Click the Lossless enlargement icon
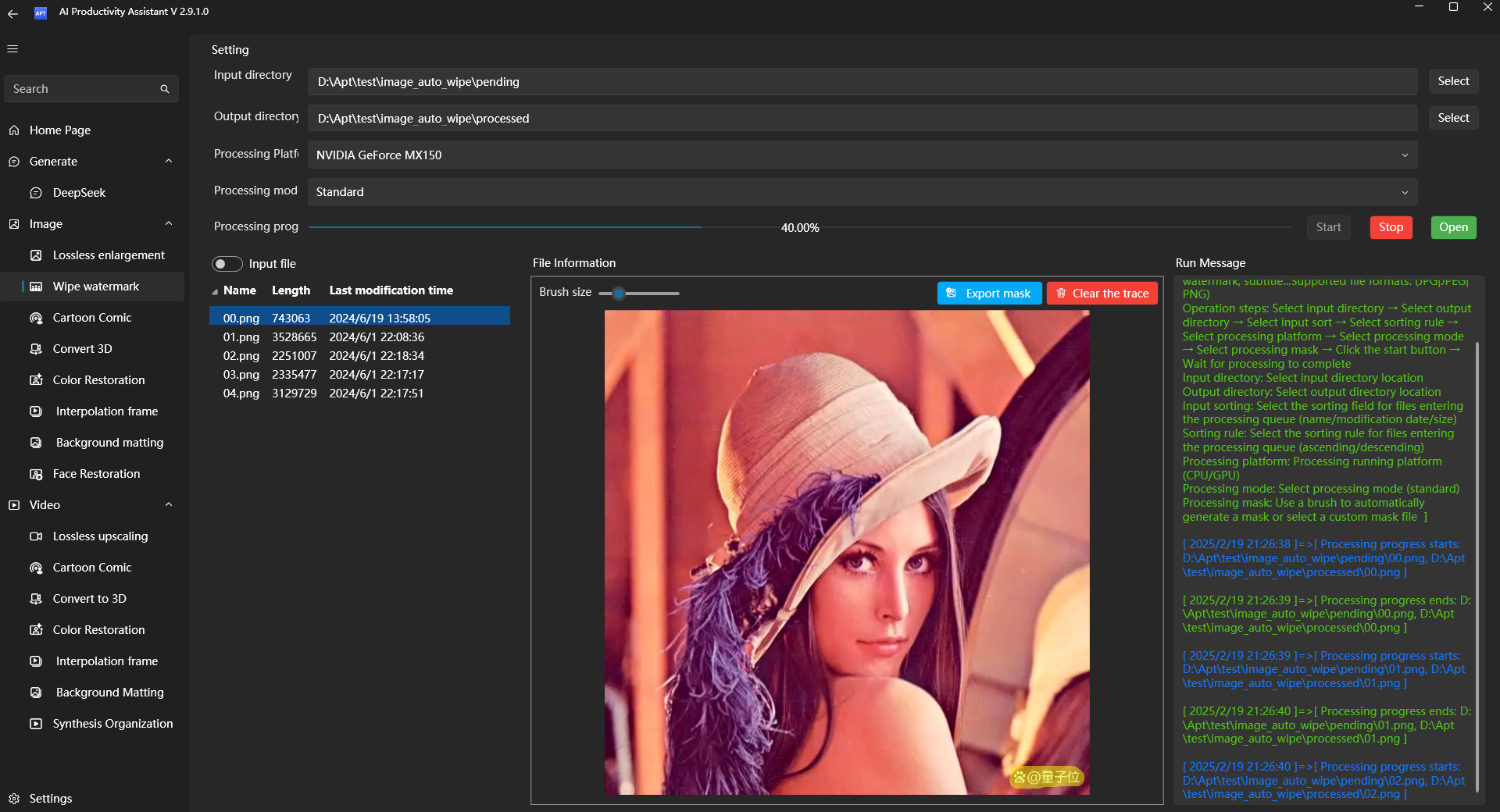Image resolution: width=1500 pixels, height=812 pixels. [x=36, y=255]
